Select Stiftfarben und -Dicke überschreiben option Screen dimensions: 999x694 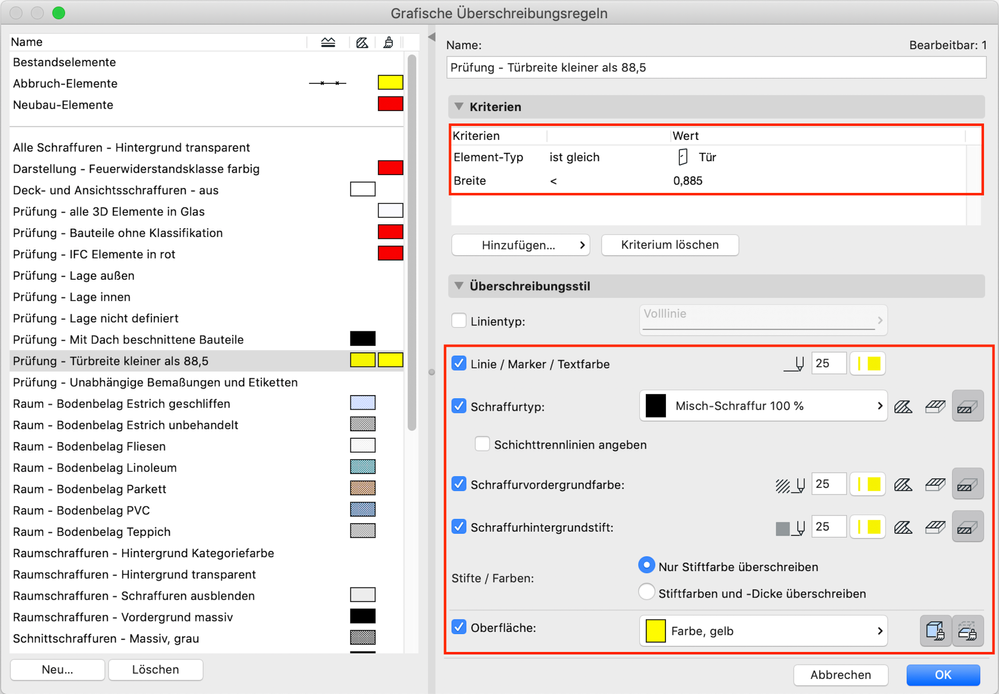(647, 592)
